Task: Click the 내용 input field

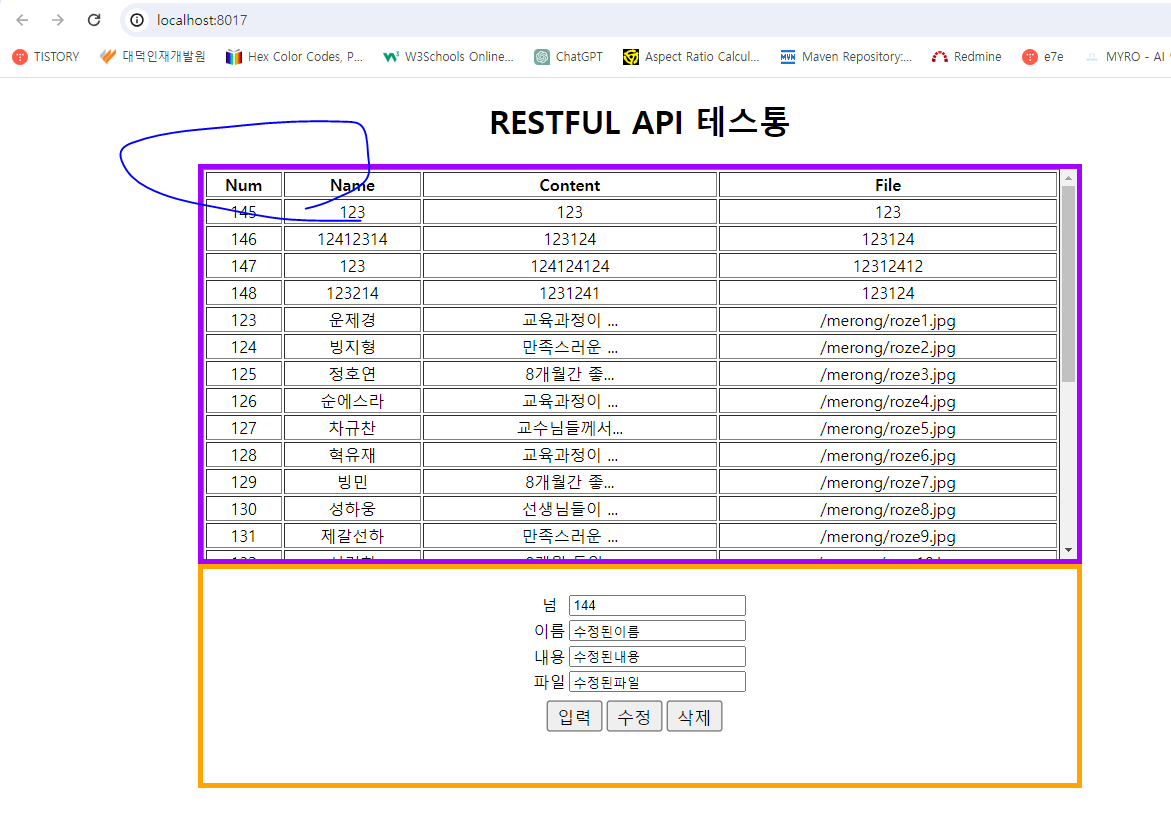Action: (x=657, y=656)
